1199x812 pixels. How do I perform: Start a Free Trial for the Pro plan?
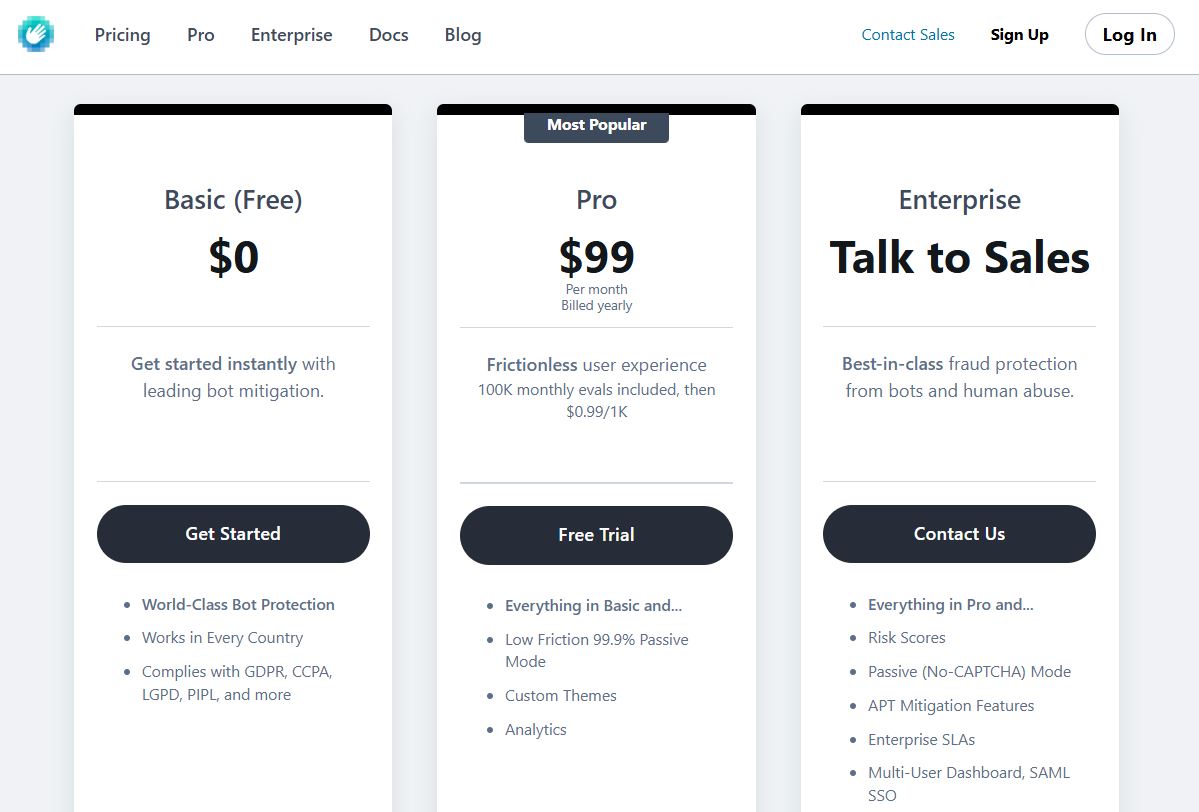pyautogui.click(x=596, y=534)
